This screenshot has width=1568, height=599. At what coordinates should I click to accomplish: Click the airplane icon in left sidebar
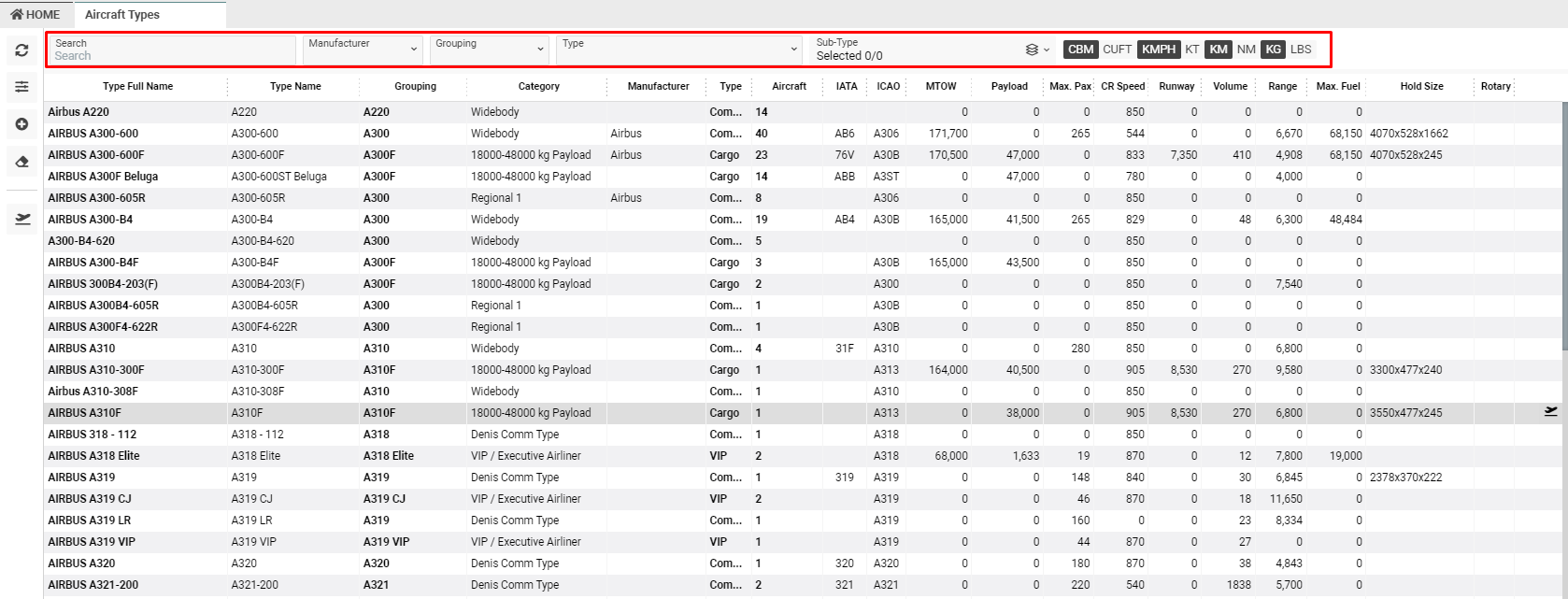22,219
